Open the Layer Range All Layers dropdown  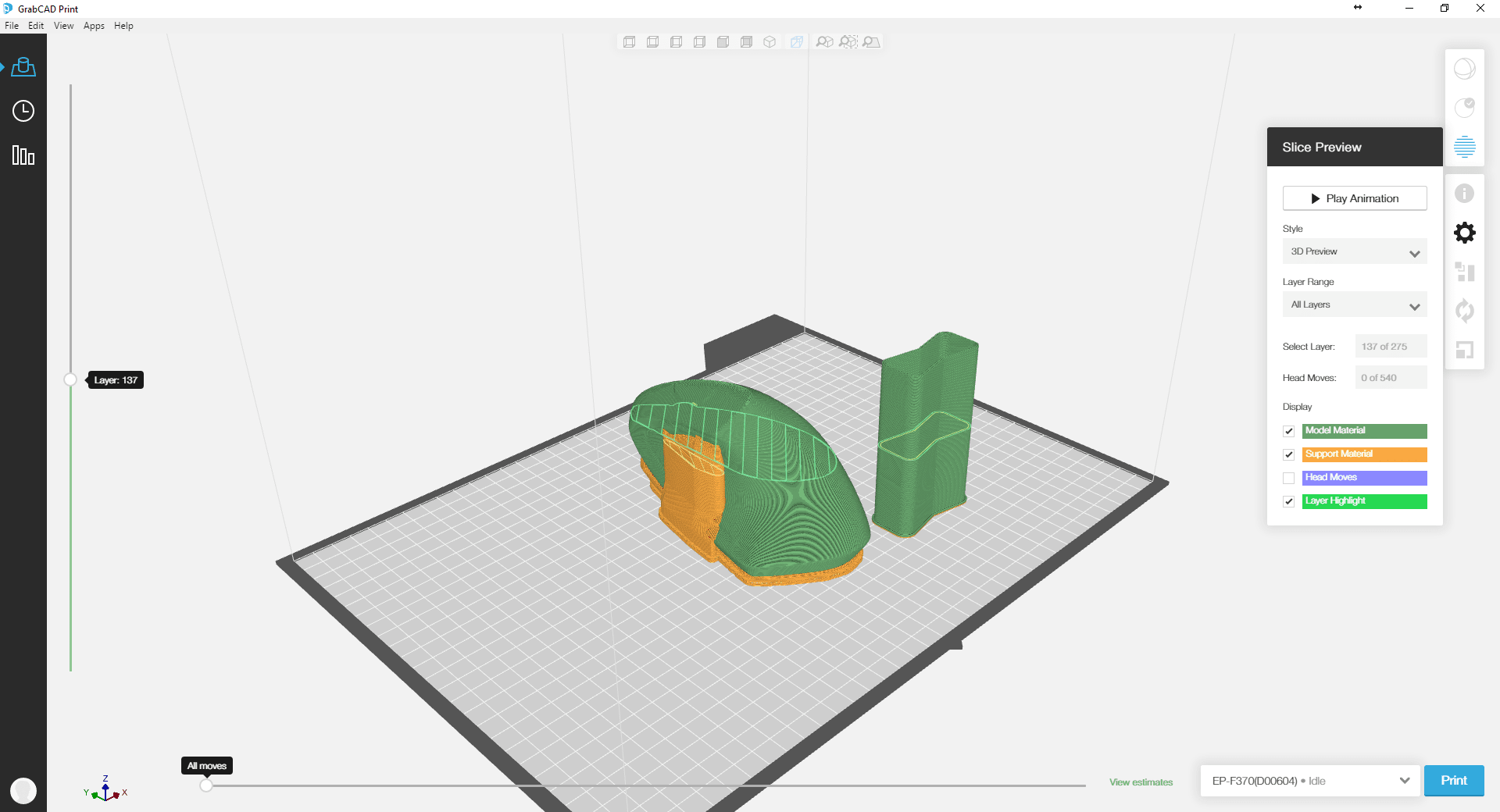tap(1354, 304)
